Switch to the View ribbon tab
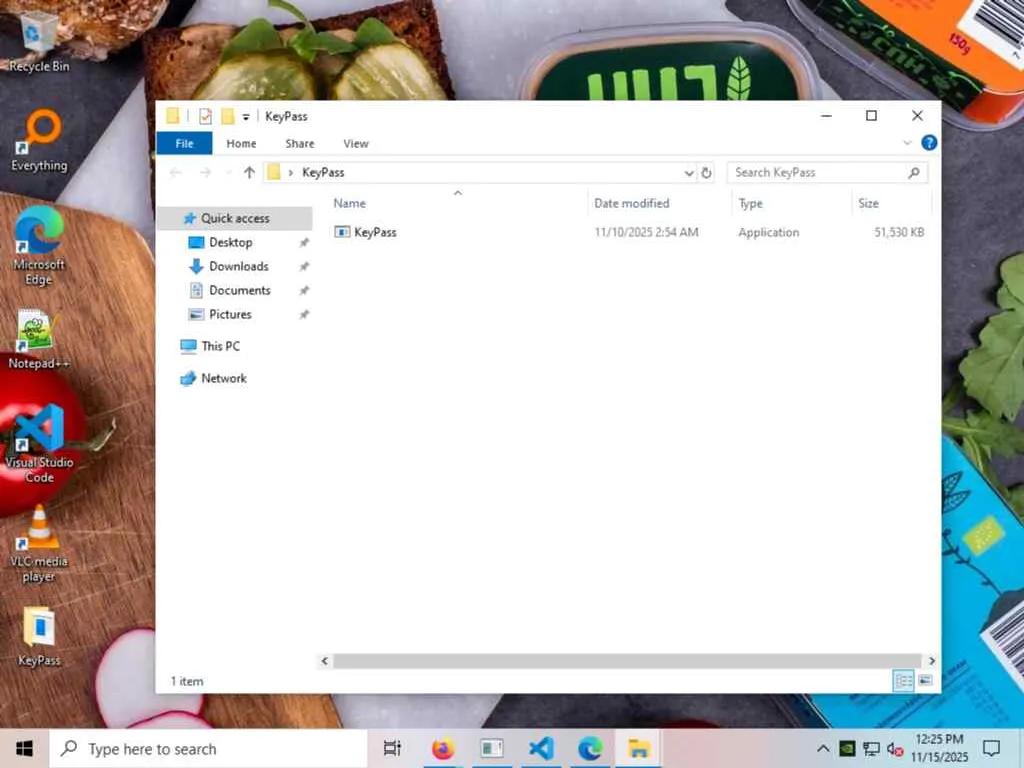 coord(356,143)
